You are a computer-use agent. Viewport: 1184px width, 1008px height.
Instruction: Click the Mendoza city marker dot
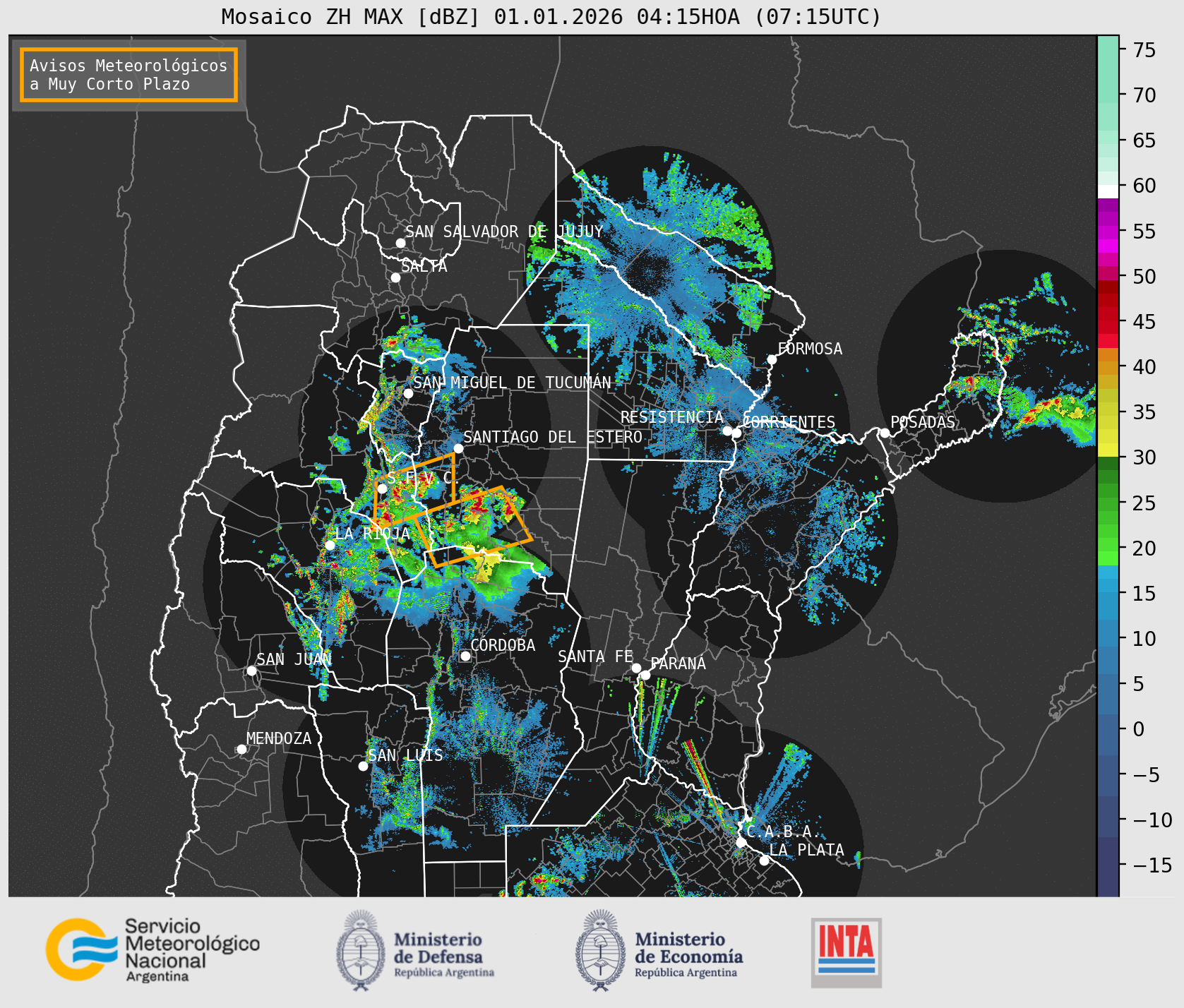tap(241, 749)
